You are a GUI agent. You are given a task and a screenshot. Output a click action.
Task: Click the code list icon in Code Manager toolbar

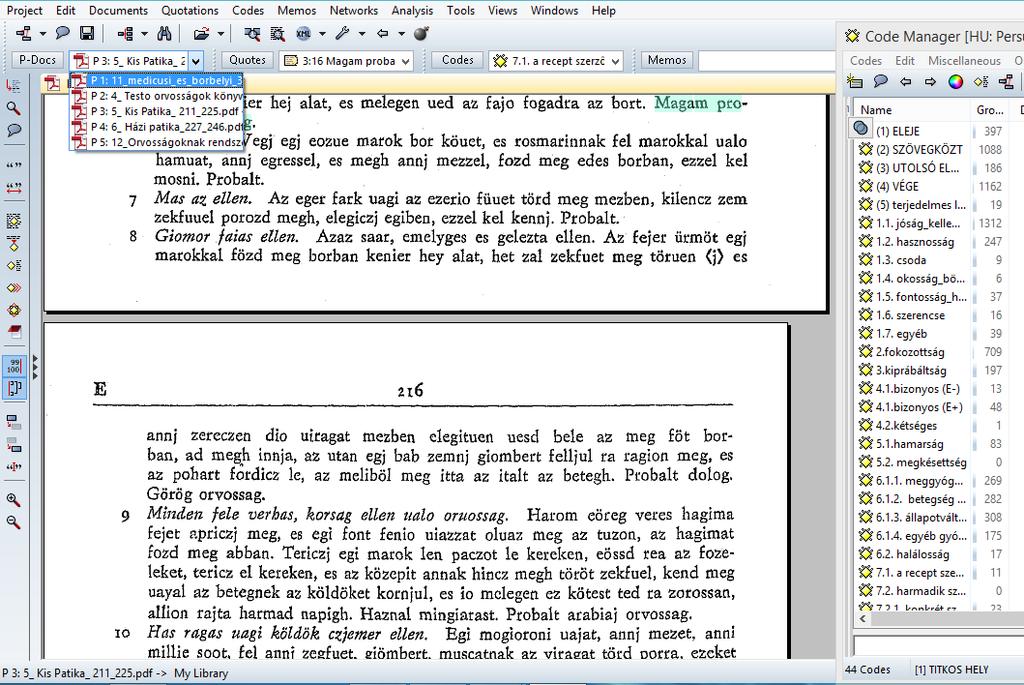pos(981,82)
